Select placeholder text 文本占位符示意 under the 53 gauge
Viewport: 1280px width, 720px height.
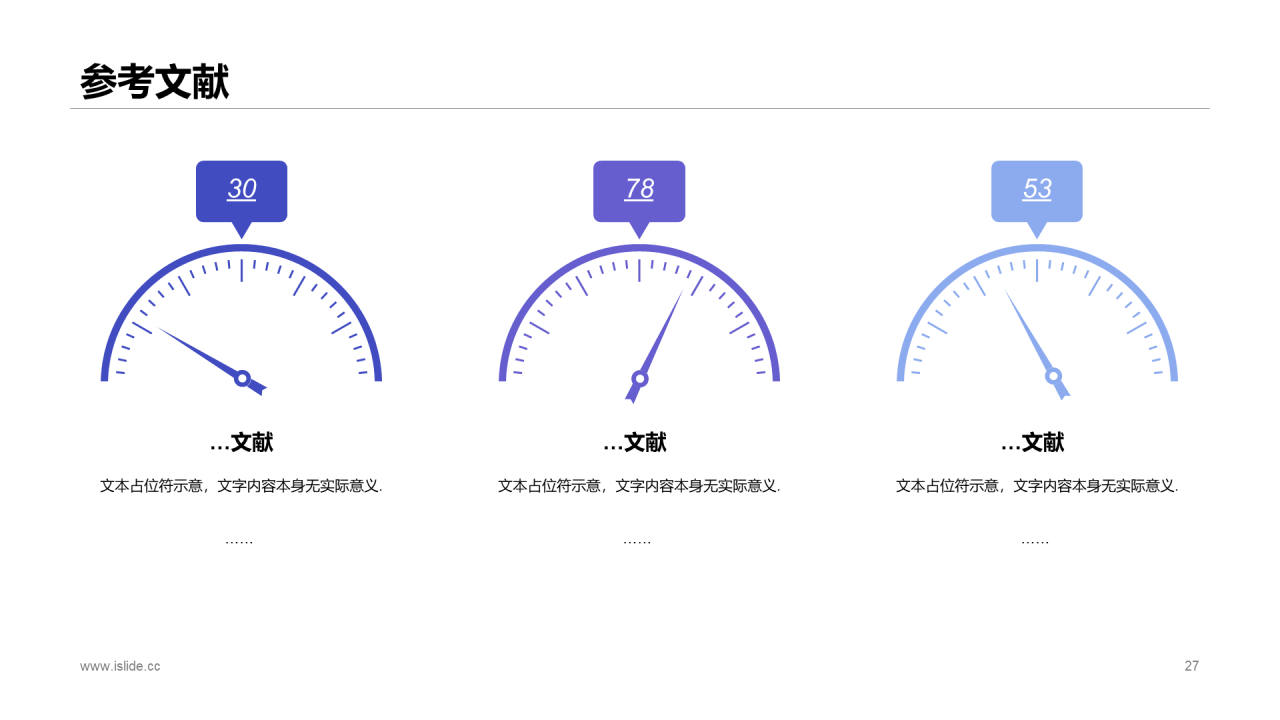1037,486
